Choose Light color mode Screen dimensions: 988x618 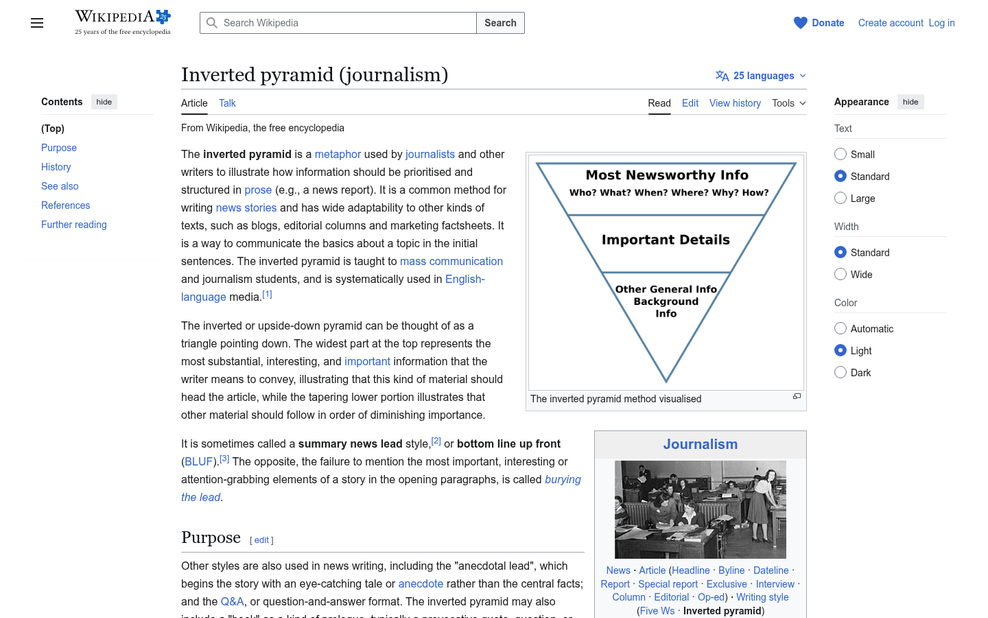click(840, 351)
